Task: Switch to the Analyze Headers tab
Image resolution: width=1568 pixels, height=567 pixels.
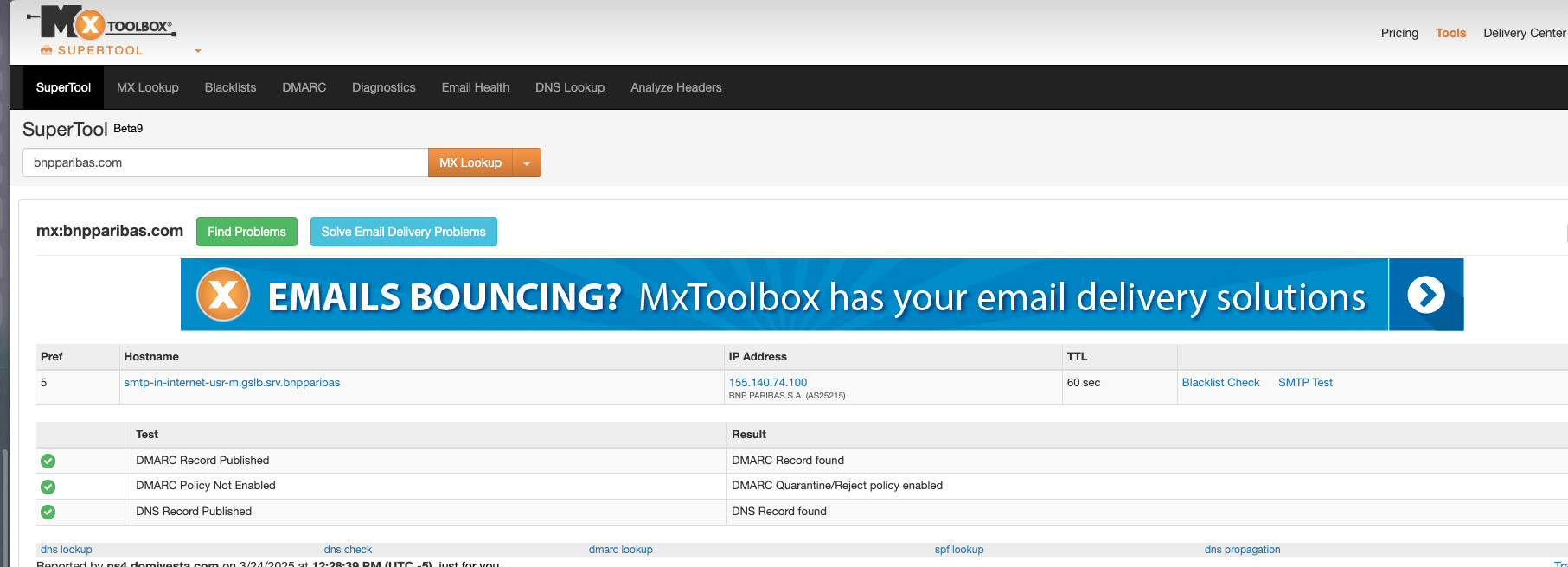Action: coord(676,87)
